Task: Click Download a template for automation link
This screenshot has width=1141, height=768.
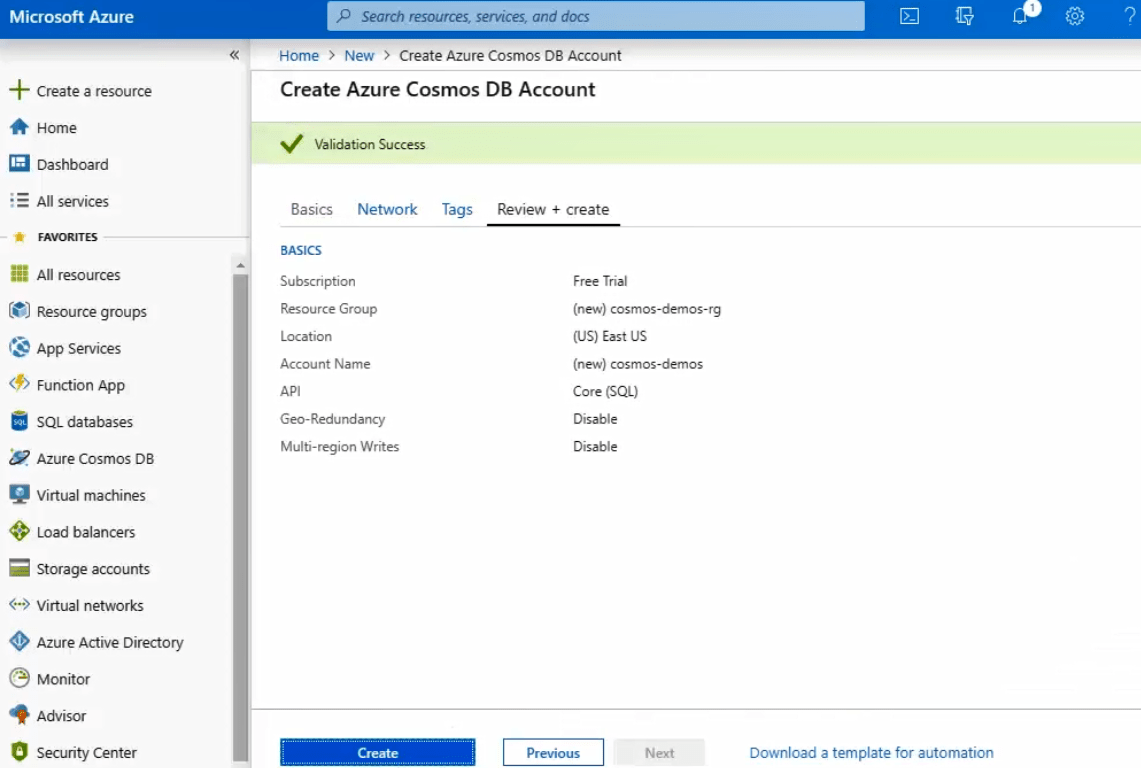Action: point(871,753)
